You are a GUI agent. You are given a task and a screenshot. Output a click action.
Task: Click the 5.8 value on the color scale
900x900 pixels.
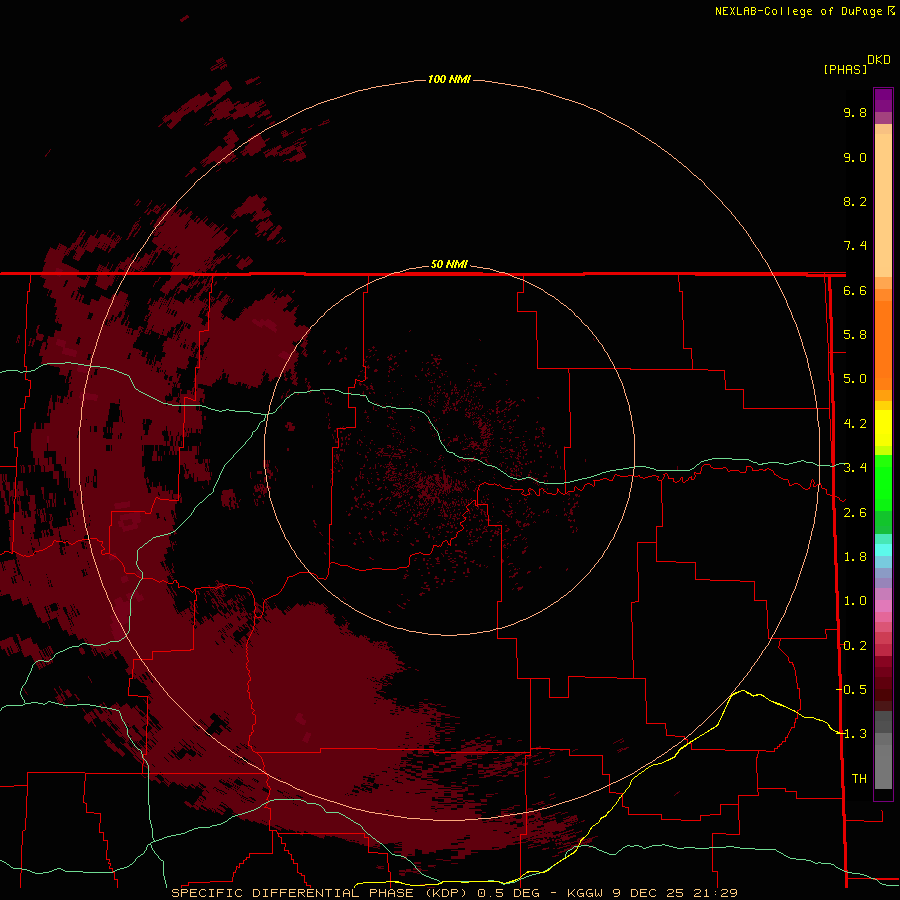tap(855, 335)
